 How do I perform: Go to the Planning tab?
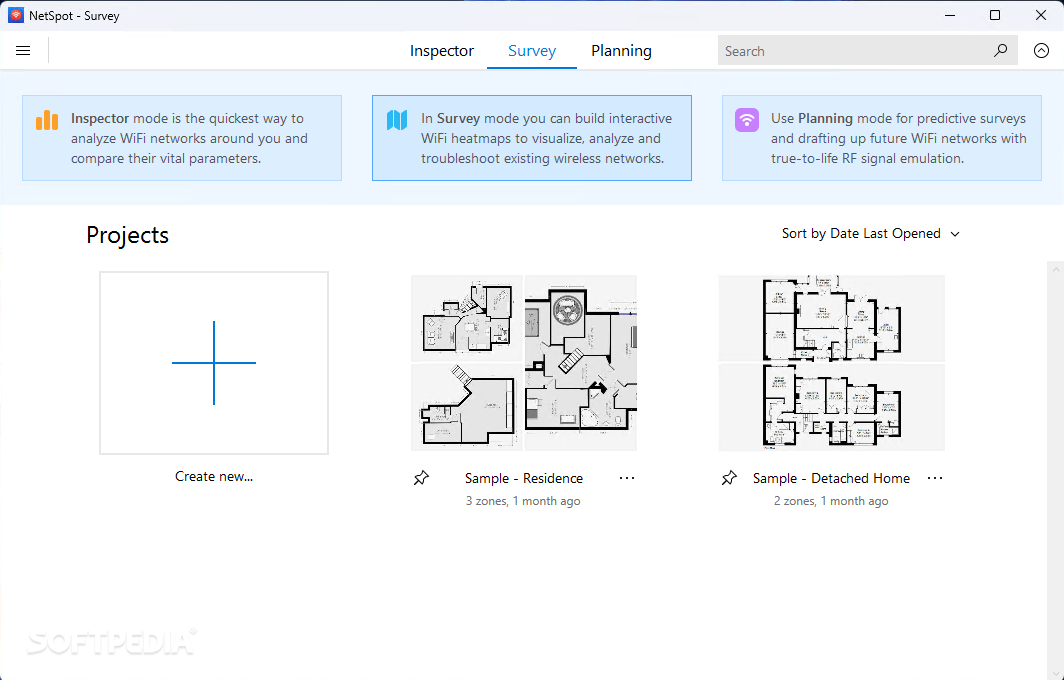pos(621,51)
